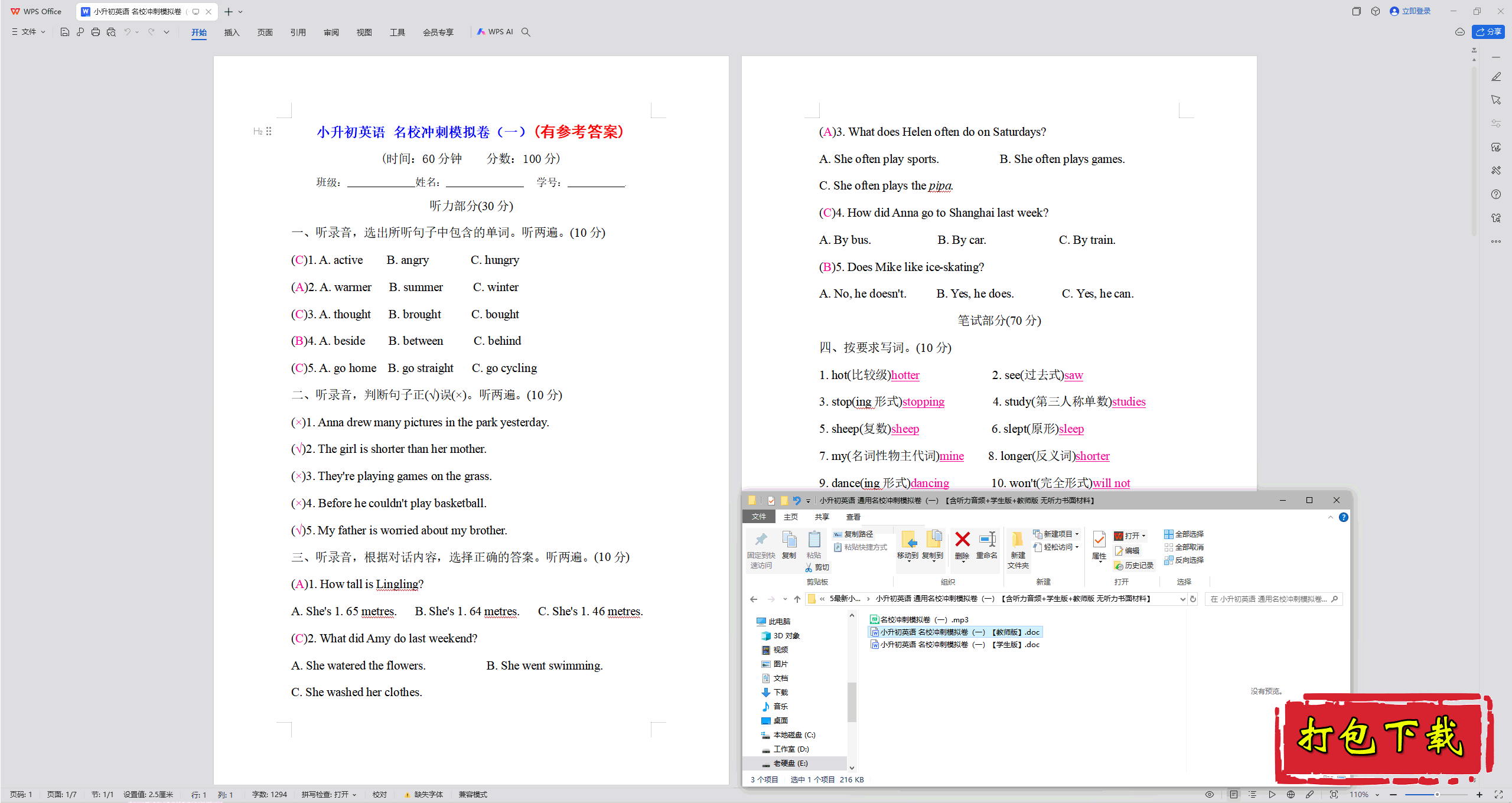The width and height of the screenshot is (1512, 803).
Task: Click the zoom slider handle
Action: pos(1437,795)
